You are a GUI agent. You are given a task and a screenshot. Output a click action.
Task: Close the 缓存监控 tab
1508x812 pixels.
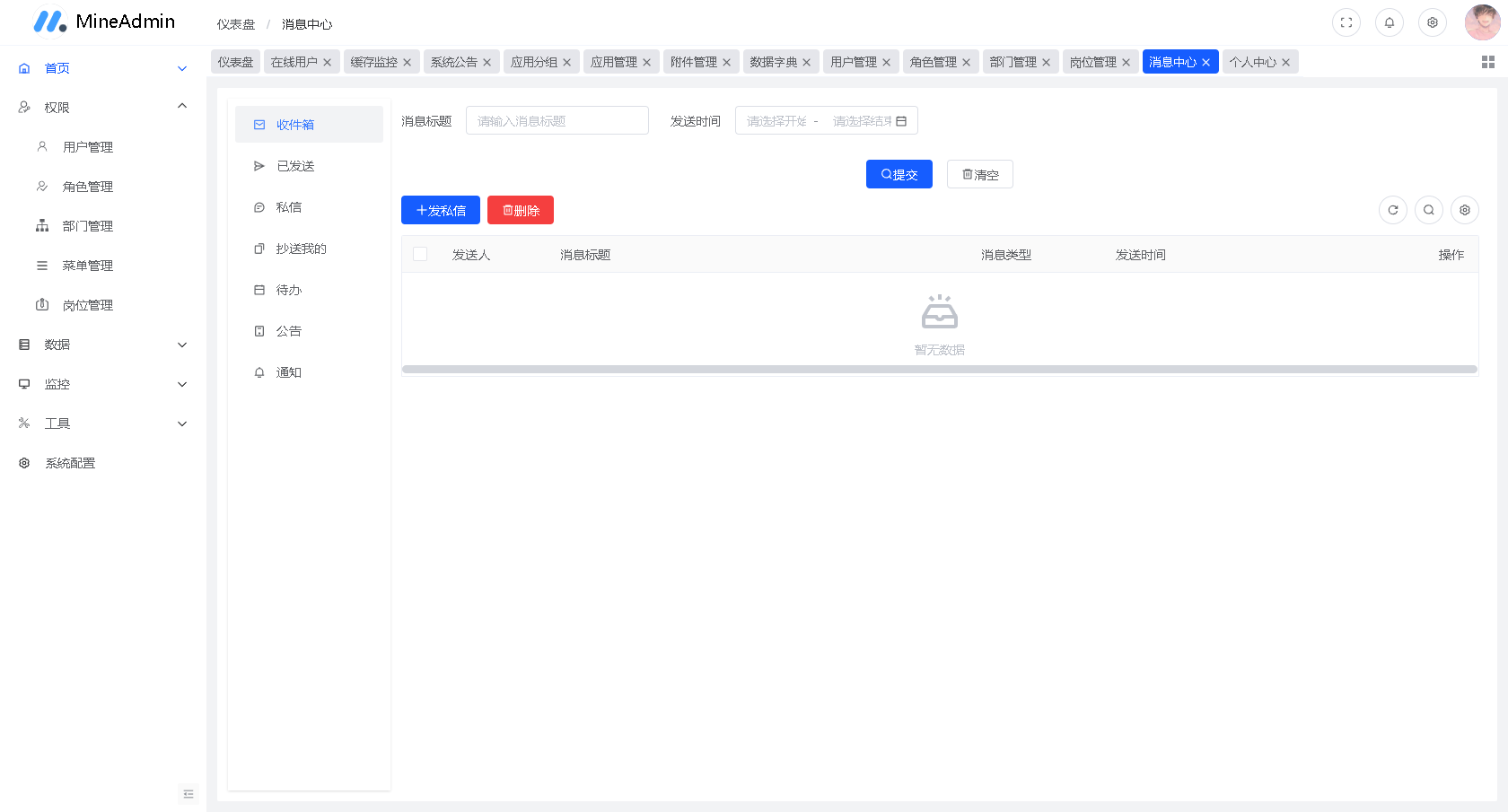point(408,62)
